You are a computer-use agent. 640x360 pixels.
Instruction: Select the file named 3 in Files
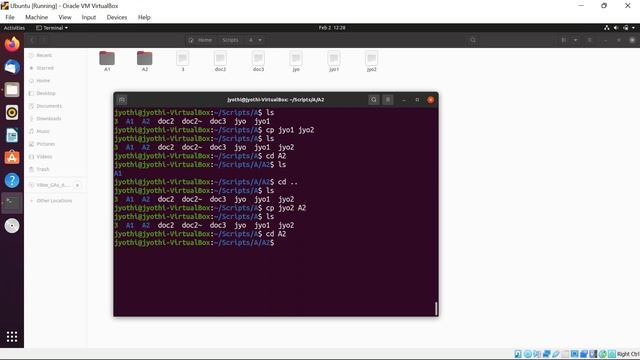(x=182, y=61)
